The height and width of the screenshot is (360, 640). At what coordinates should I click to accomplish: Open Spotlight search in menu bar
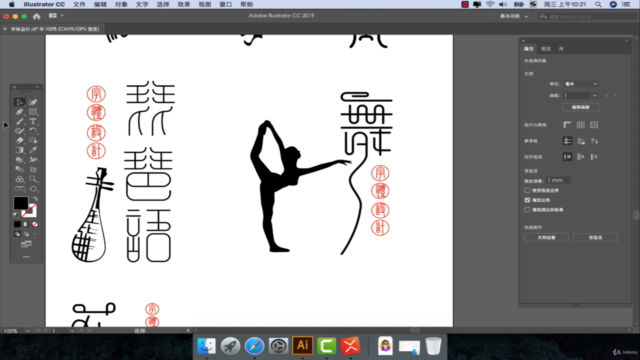598,4
